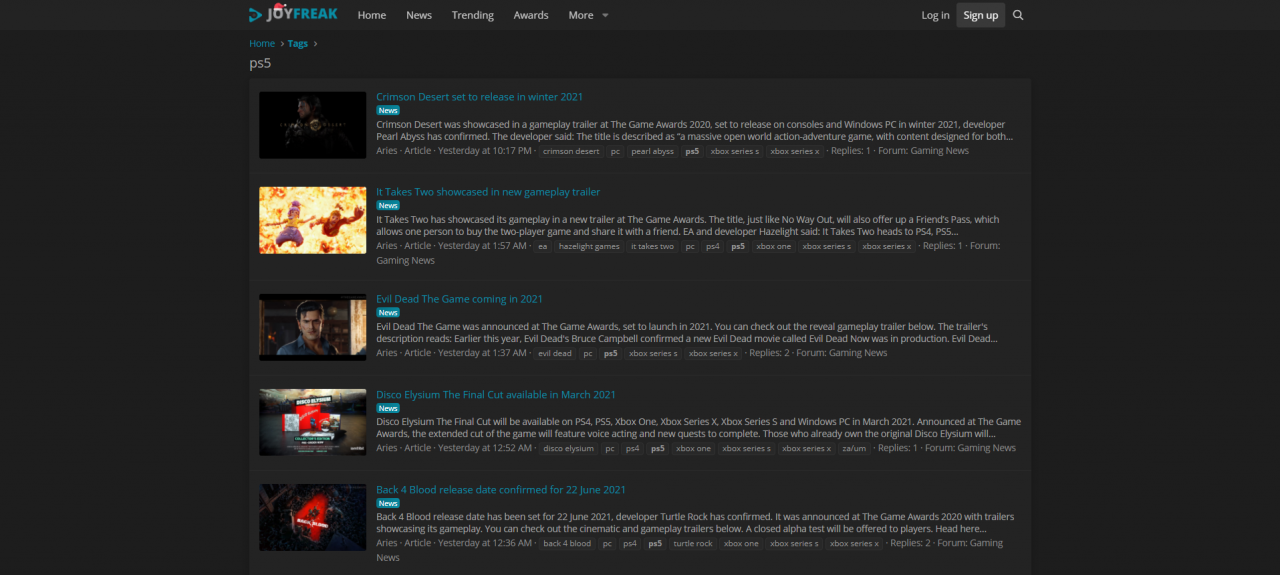Click the Evil Dead article thumbnail
Viewport: 1280px width, 575px height.
(313, 327)
